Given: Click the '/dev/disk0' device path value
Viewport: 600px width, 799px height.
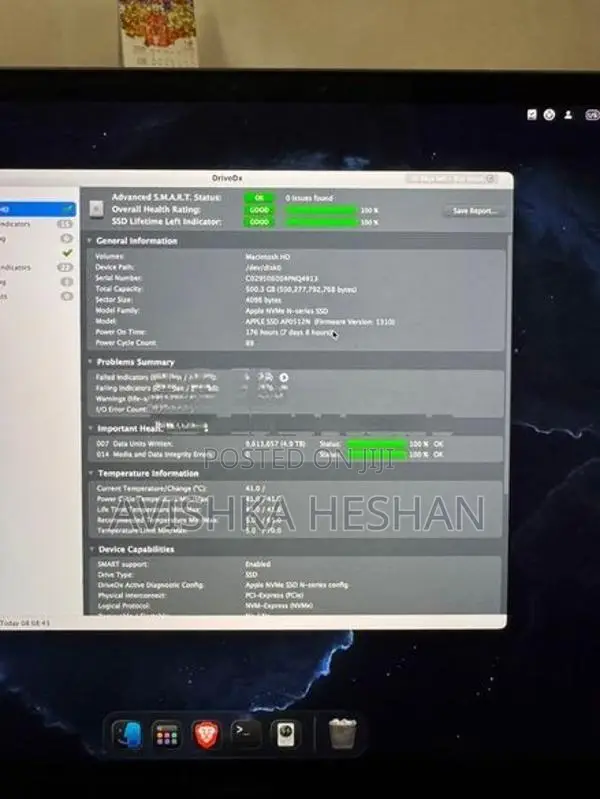Looking at the screenshot, I should [x=263, y=268].
